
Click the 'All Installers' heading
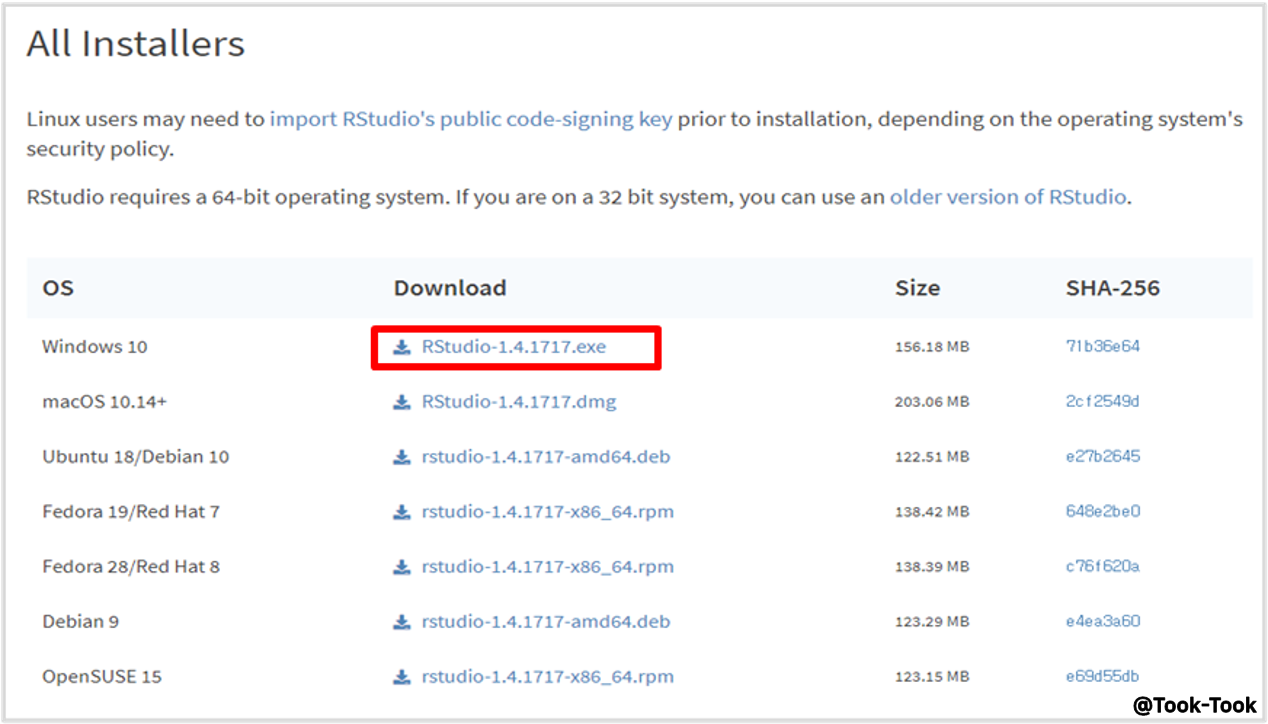(x=136, y=44)
